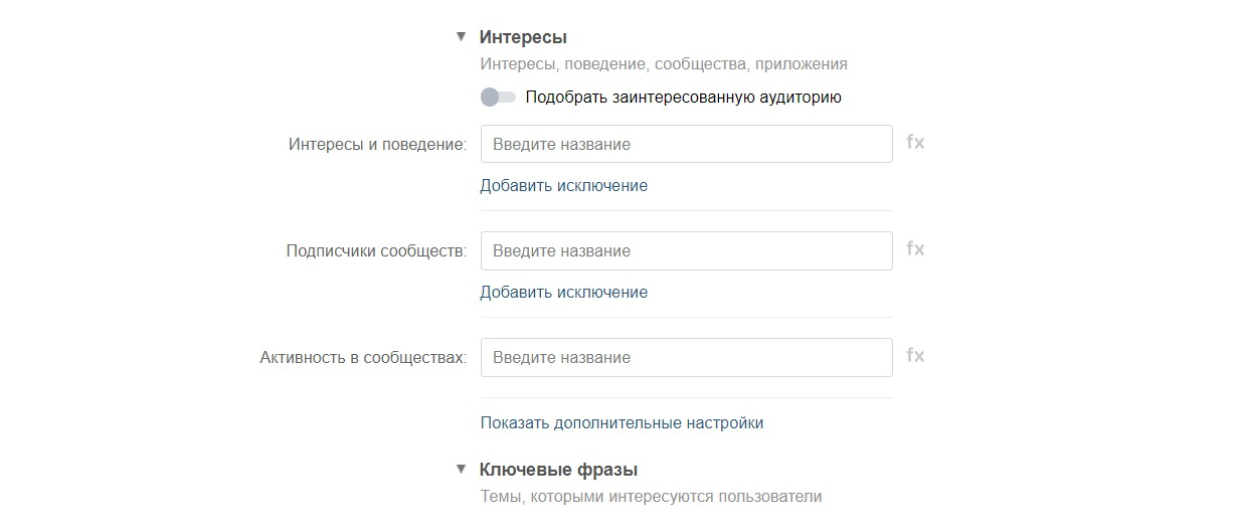This screenshot has width=1240, height=511.
Task: Select the Активность в сообществах input field
Action: point(686,357)
